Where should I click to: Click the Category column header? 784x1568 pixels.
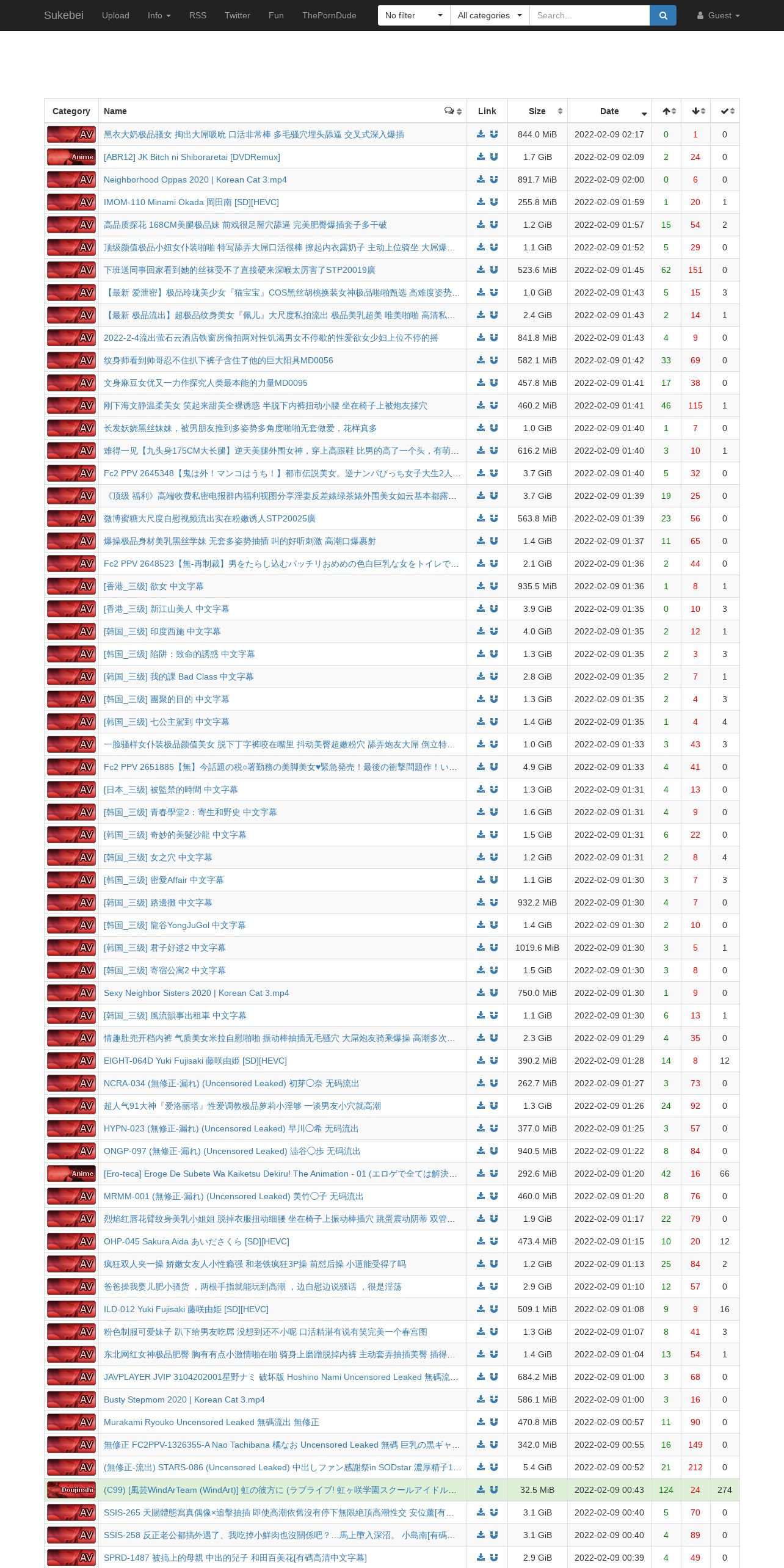pyautogui.click(x=71, y=111)
